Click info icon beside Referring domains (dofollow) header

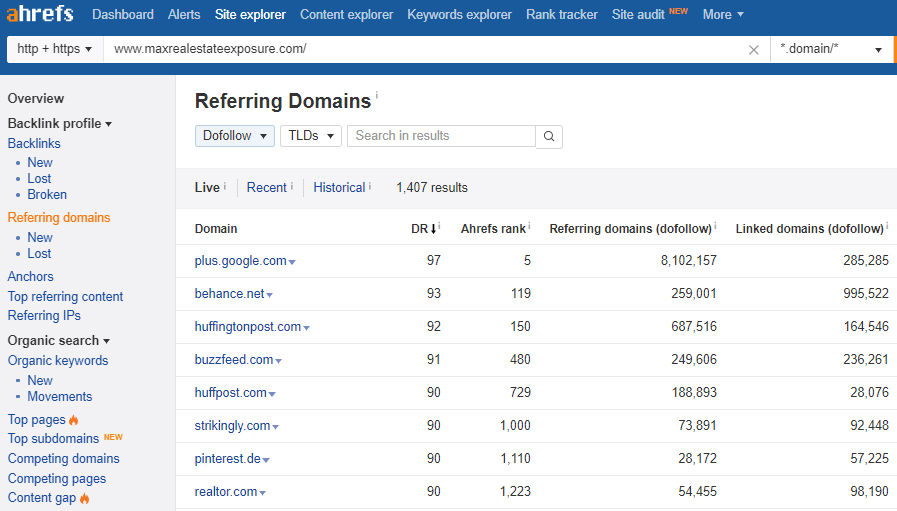pyautogui.click(x=715, y=226)
